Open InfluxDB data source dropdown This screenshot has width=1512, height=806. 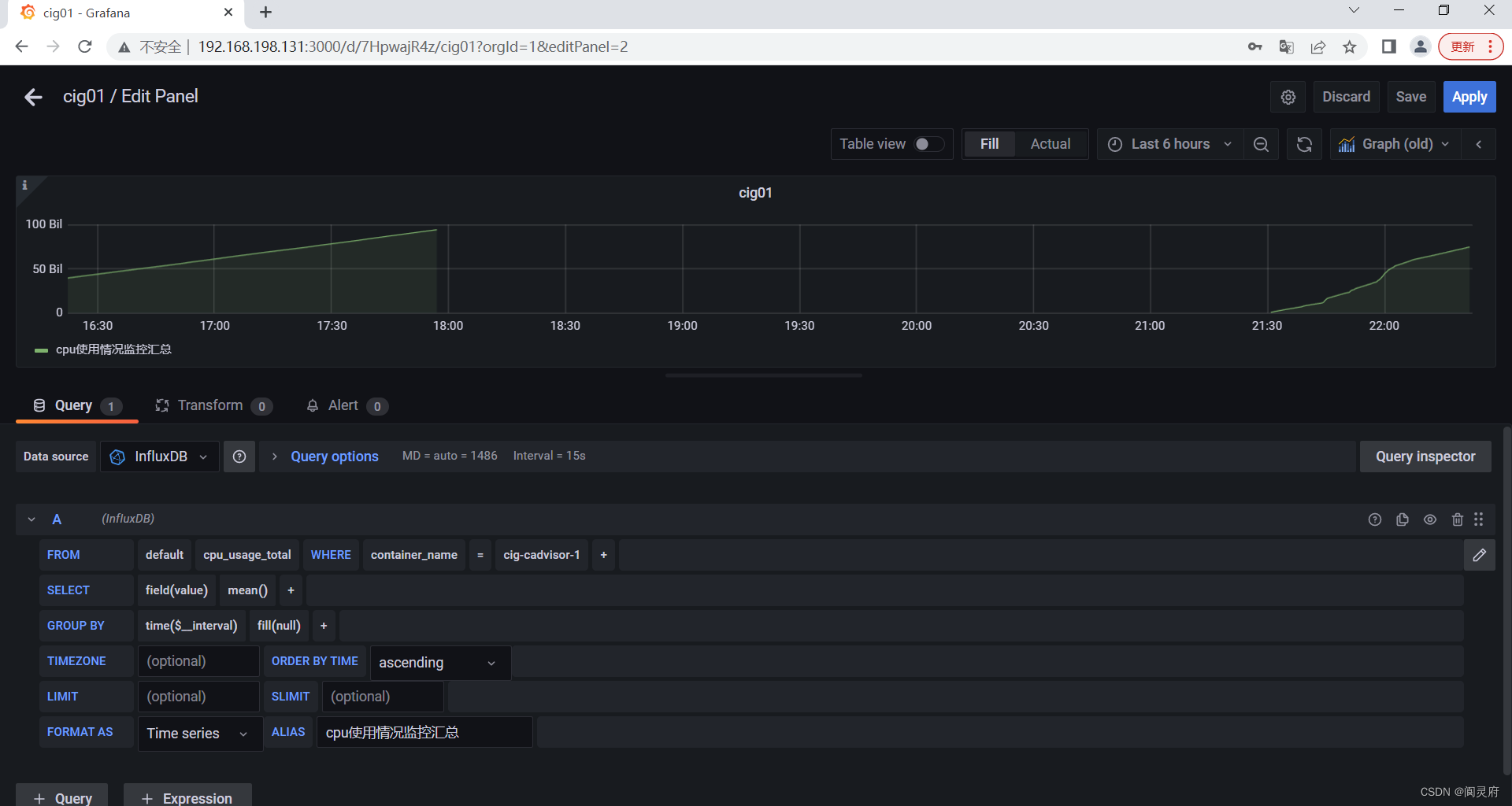[160, 457]
